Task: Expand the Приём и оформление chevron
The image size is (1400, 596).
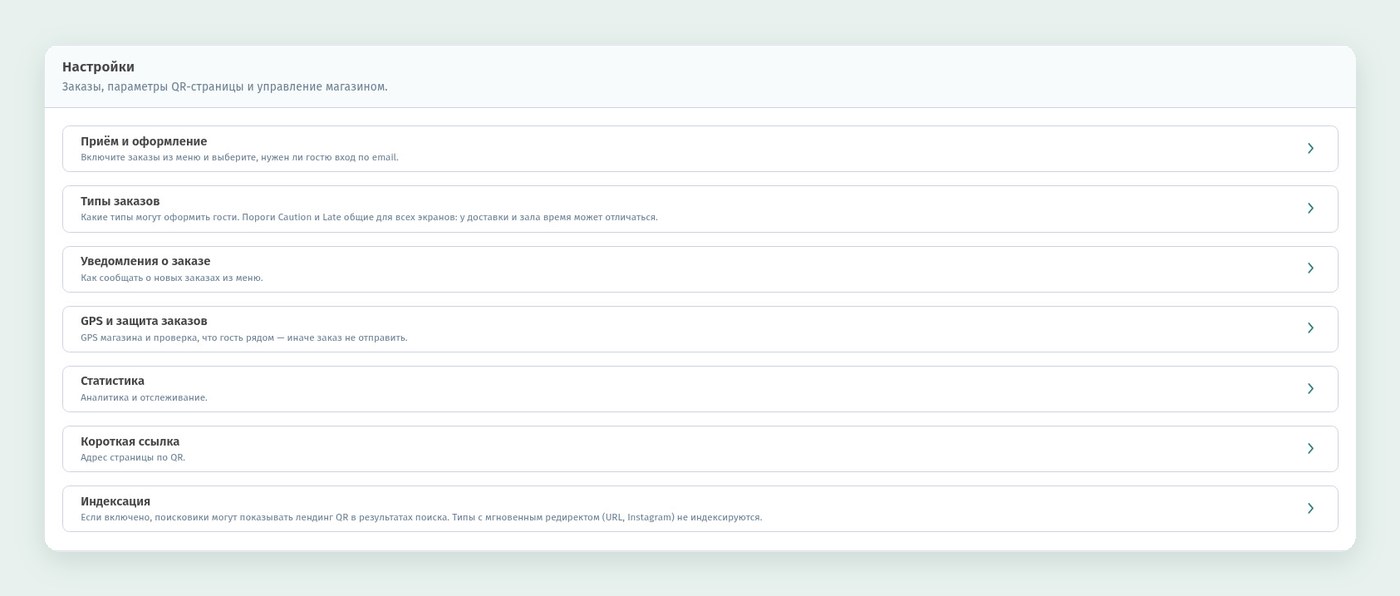Action: [x=1310, y=148]
